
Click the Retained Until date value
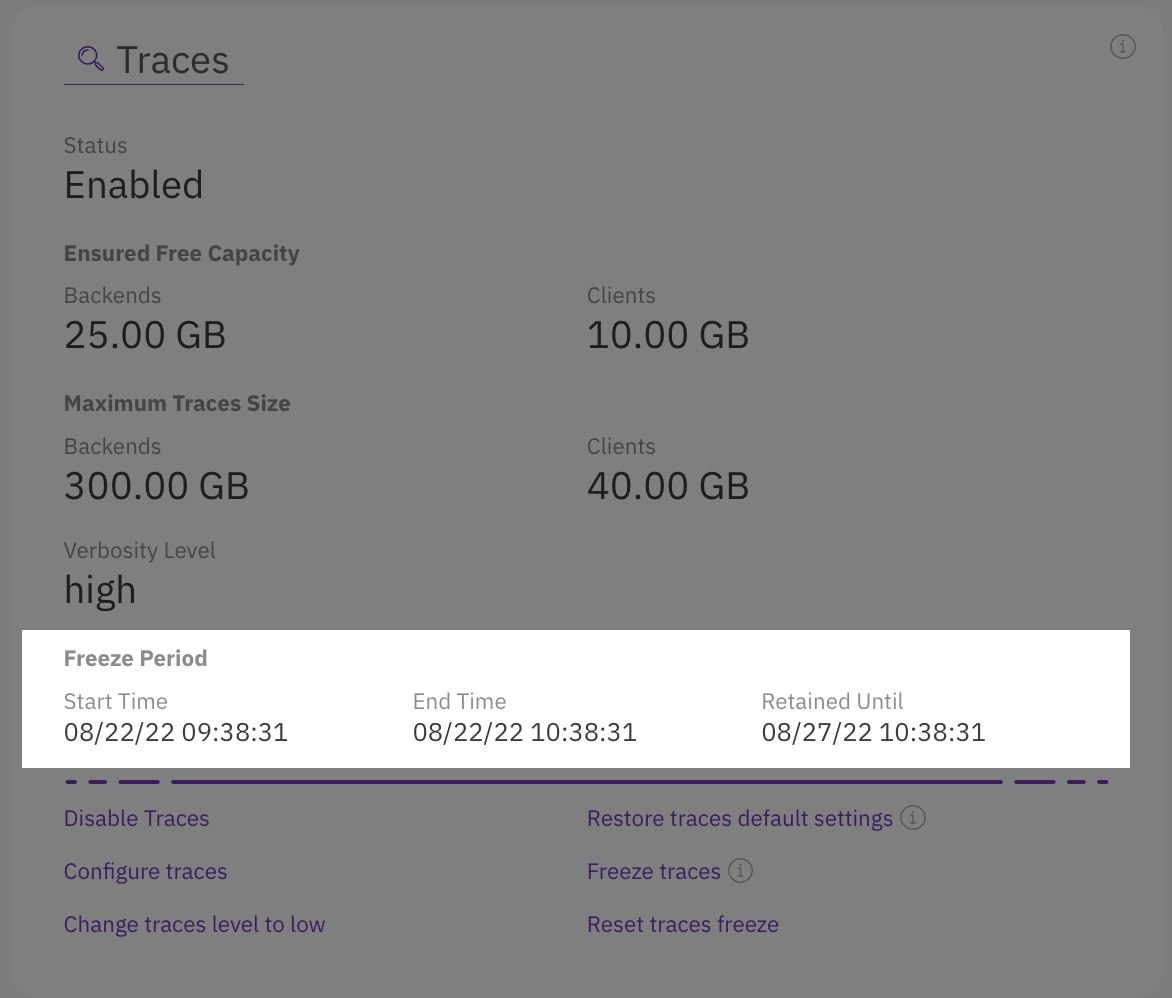click(873, 733)
